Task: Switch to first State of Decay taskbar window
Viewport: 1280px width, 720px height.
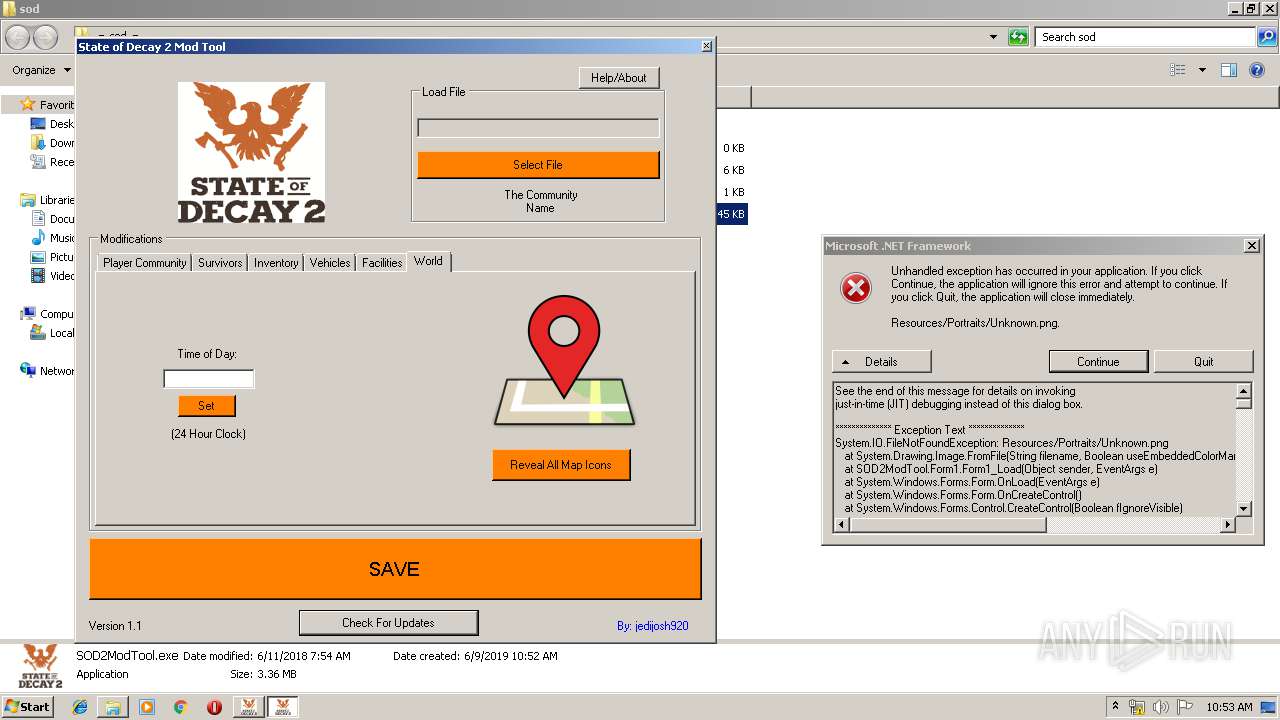Action: tap(248, 707)
